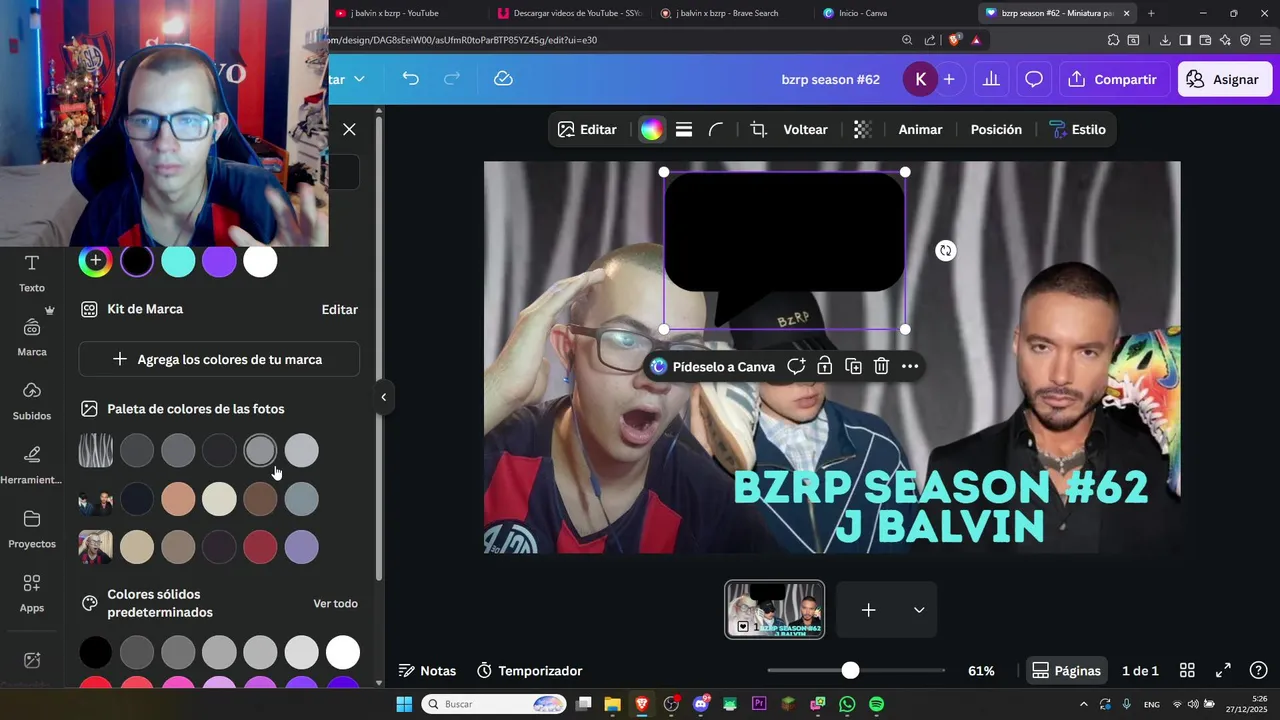Collapse the side panel with arrow handle

tap(383, 397)
